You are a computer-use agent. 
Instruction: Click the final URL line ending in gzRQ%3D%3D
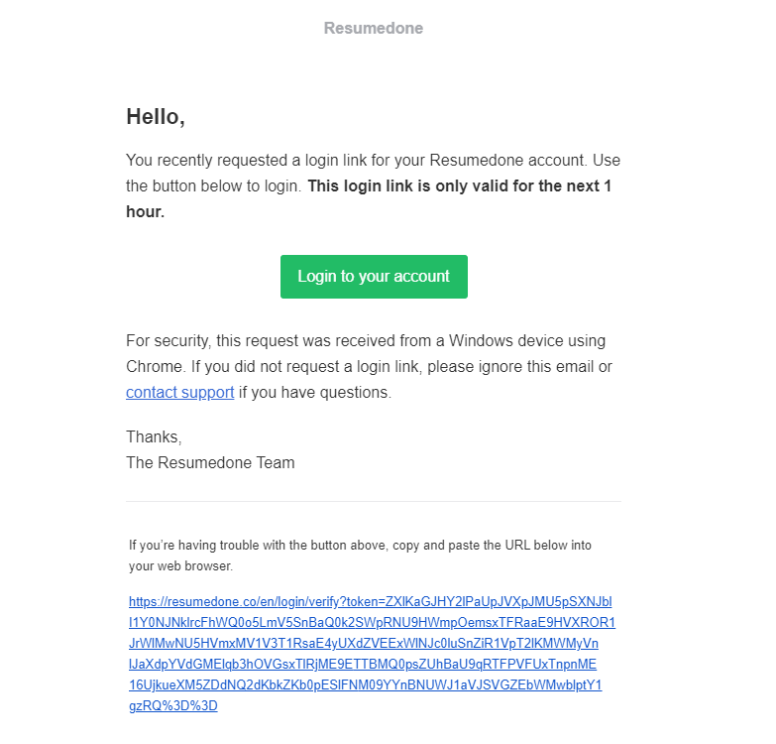[x=173, y=706]
